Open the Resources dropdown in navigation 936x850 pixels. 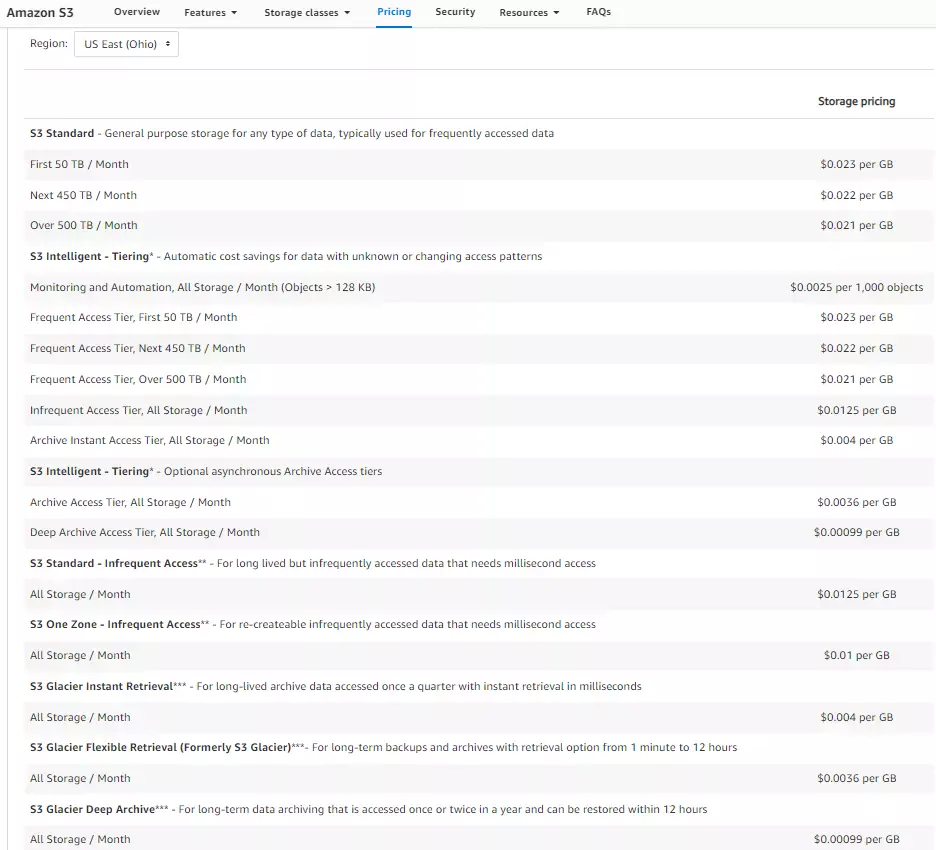pos(529,13)
